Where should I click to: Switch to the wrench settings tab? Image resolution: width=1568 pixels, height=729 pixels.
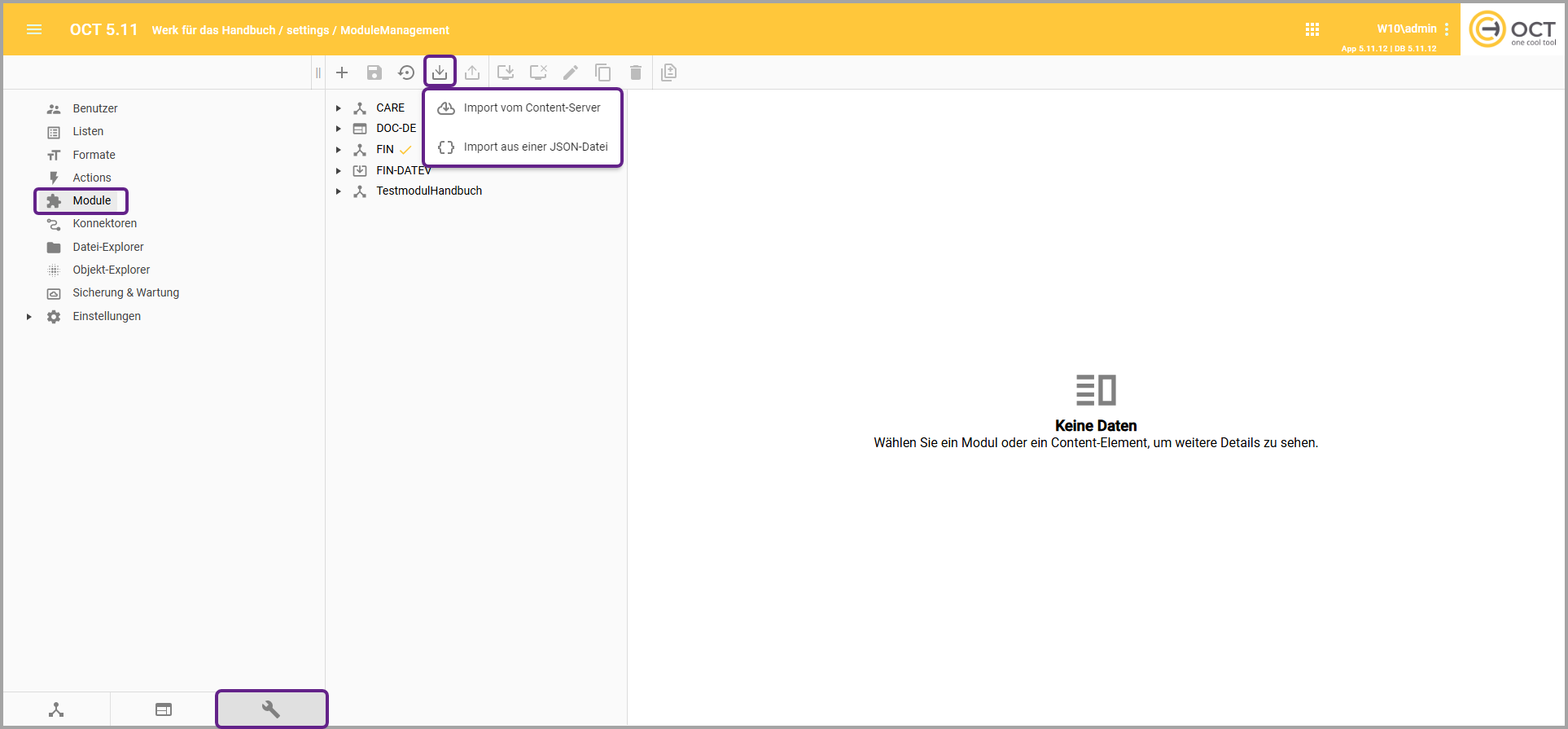point(271,709)
